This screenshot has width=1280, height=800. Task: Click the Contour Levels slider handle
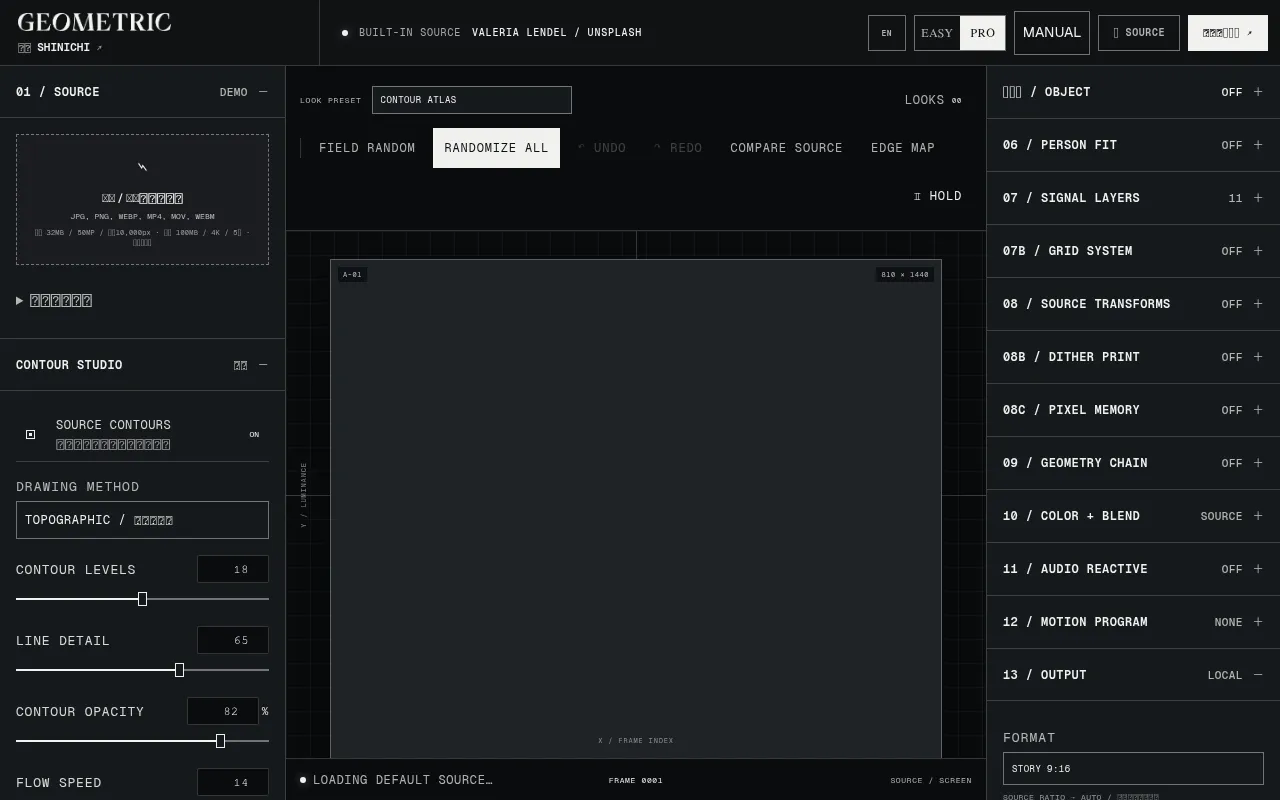point(142,599)
